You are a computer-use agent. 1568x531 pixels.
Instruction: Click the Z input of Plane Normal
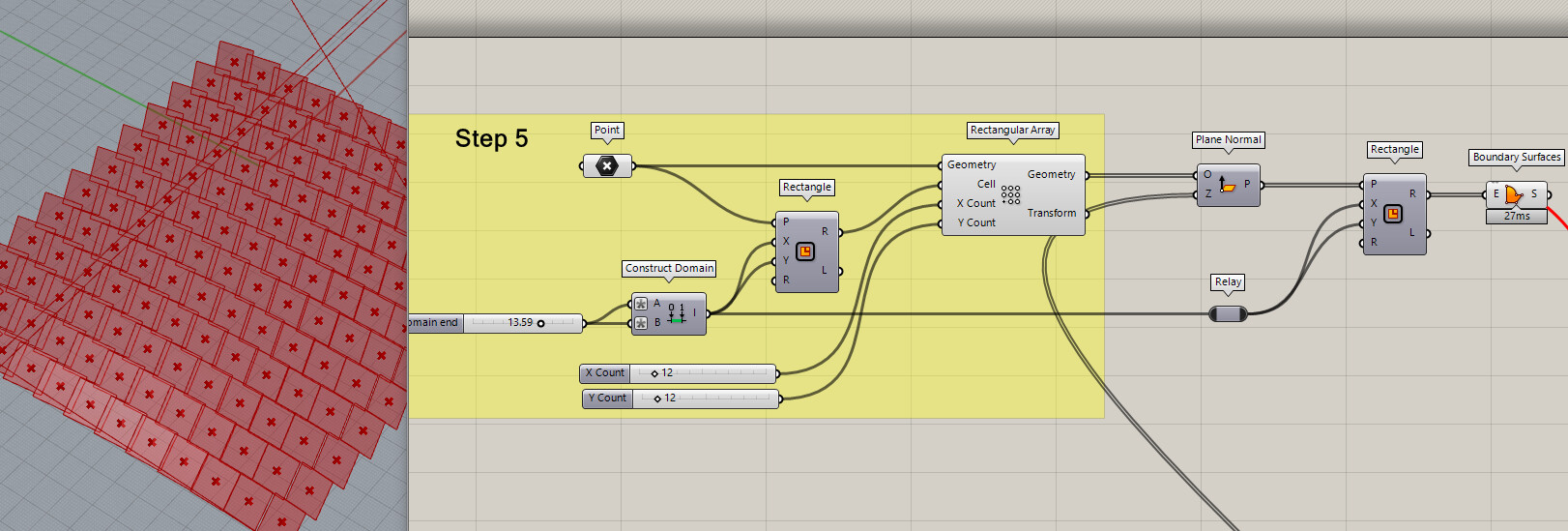[x=1207, y=193]
